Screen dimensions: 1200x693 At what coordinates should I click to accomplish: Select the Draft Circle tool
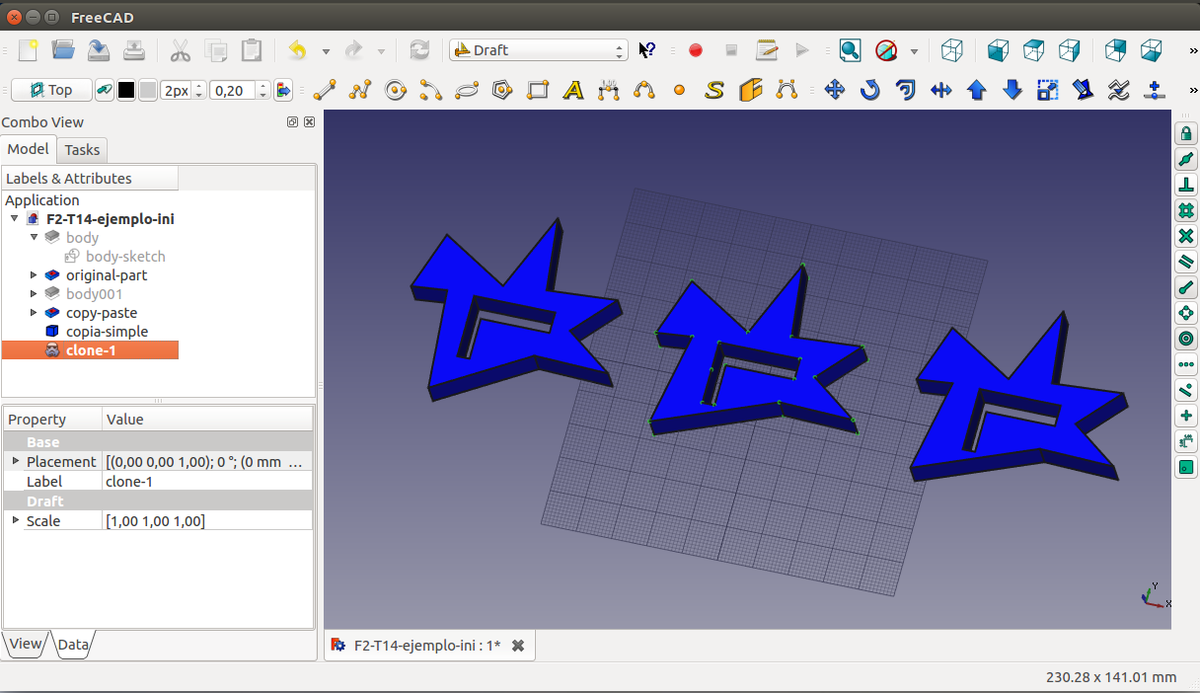(x=395, y=90)
